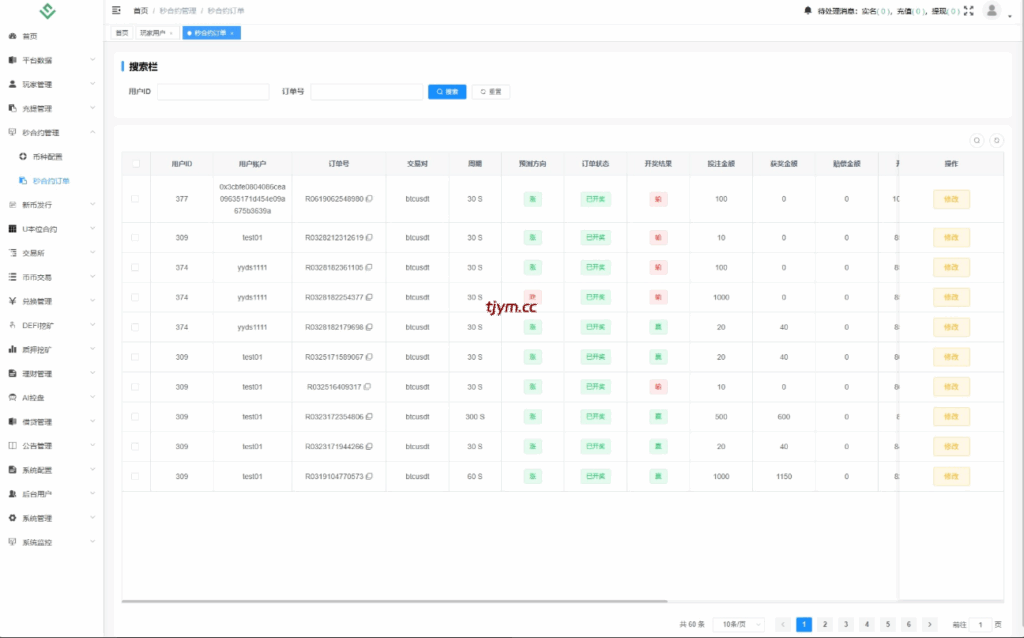
Task: Click the refresh icon above the table
Action: (x=996, y=141)
